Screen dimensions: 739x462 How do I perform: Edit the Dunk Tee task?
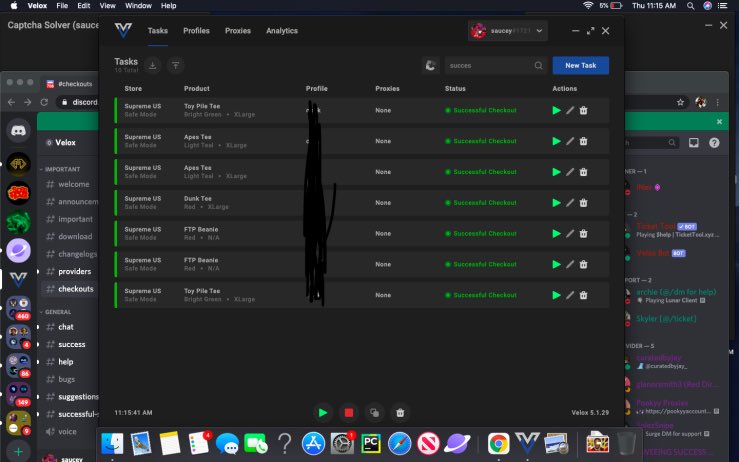570,203
